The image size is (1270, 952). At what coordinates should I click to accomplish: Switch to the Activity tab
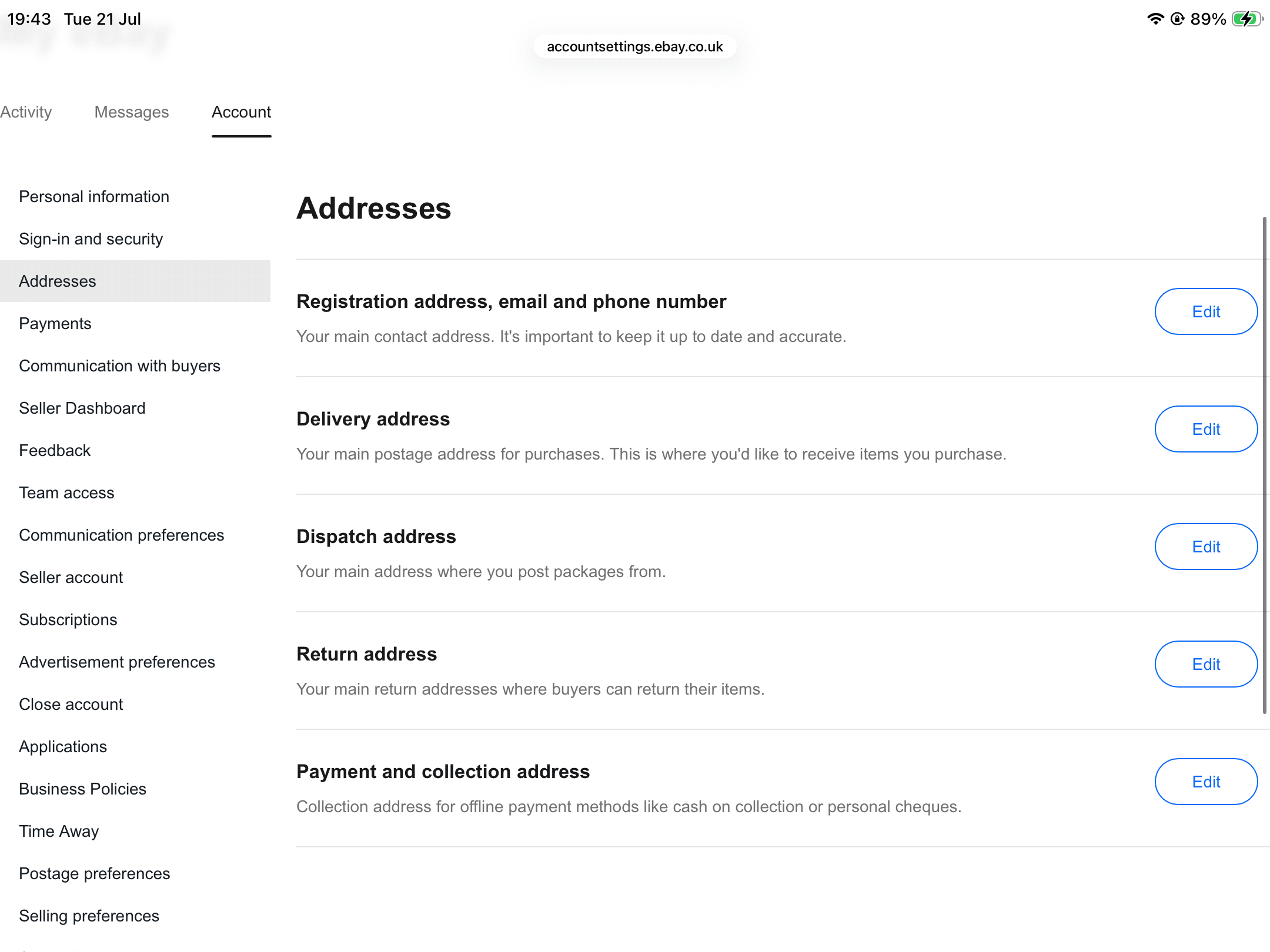26,112
